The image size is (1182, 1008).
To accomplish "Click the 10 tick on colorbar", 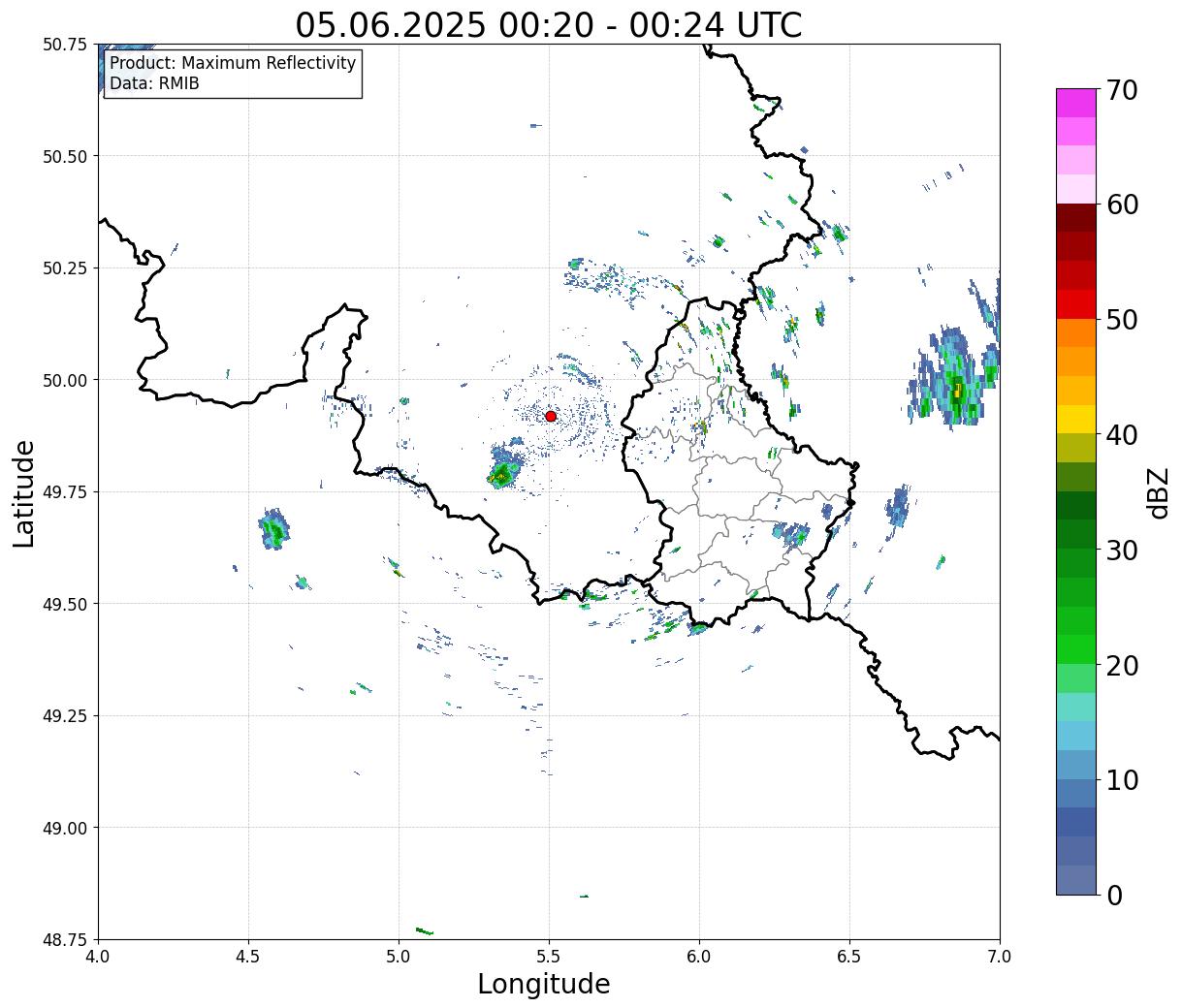I will pyautogui.click(x=1121, y=779).
